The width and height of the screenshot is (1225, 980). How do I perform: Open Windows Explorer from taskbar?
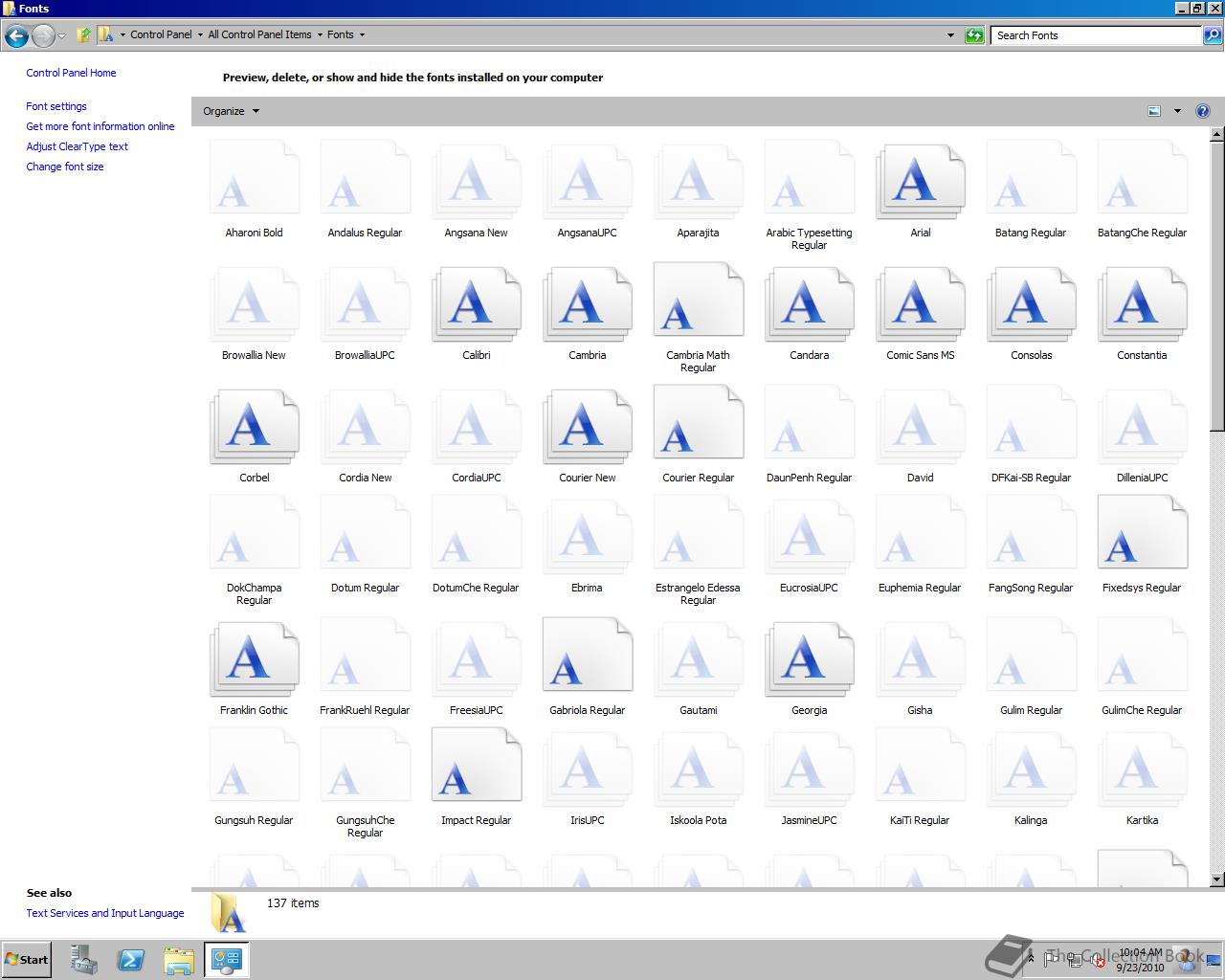pos(179,960)
